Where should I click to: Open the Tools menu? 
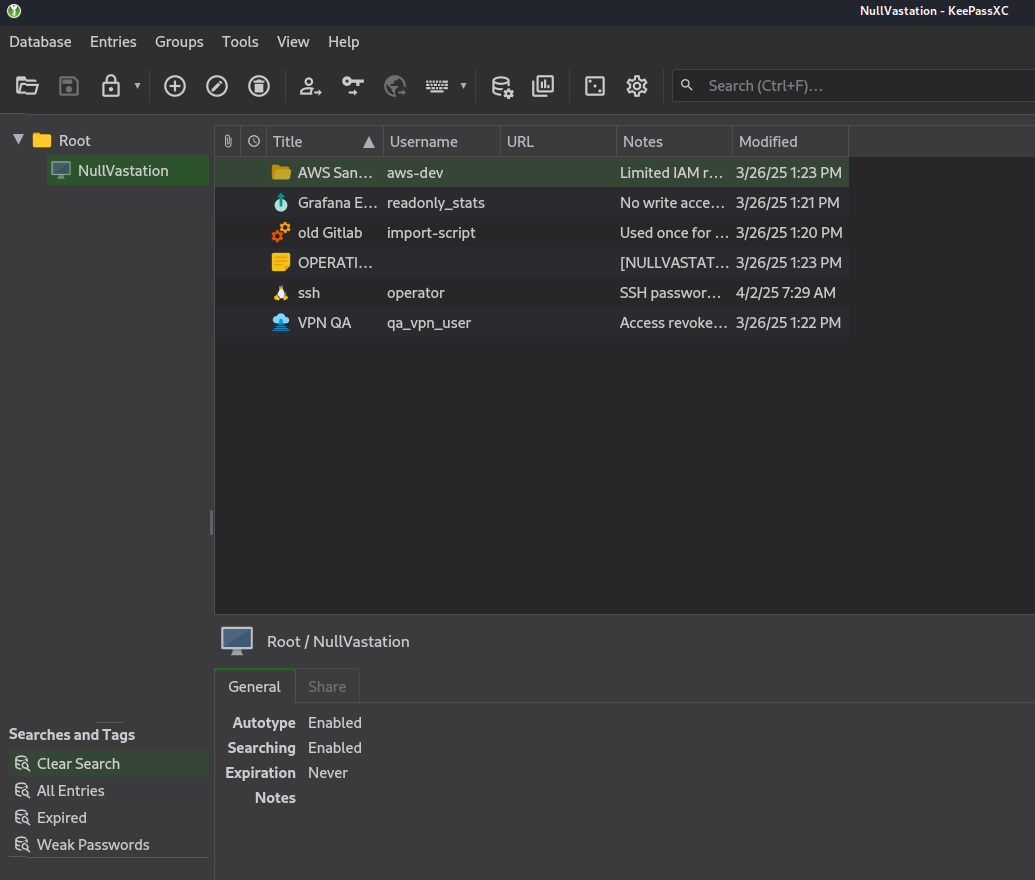[x=240, y=42]
